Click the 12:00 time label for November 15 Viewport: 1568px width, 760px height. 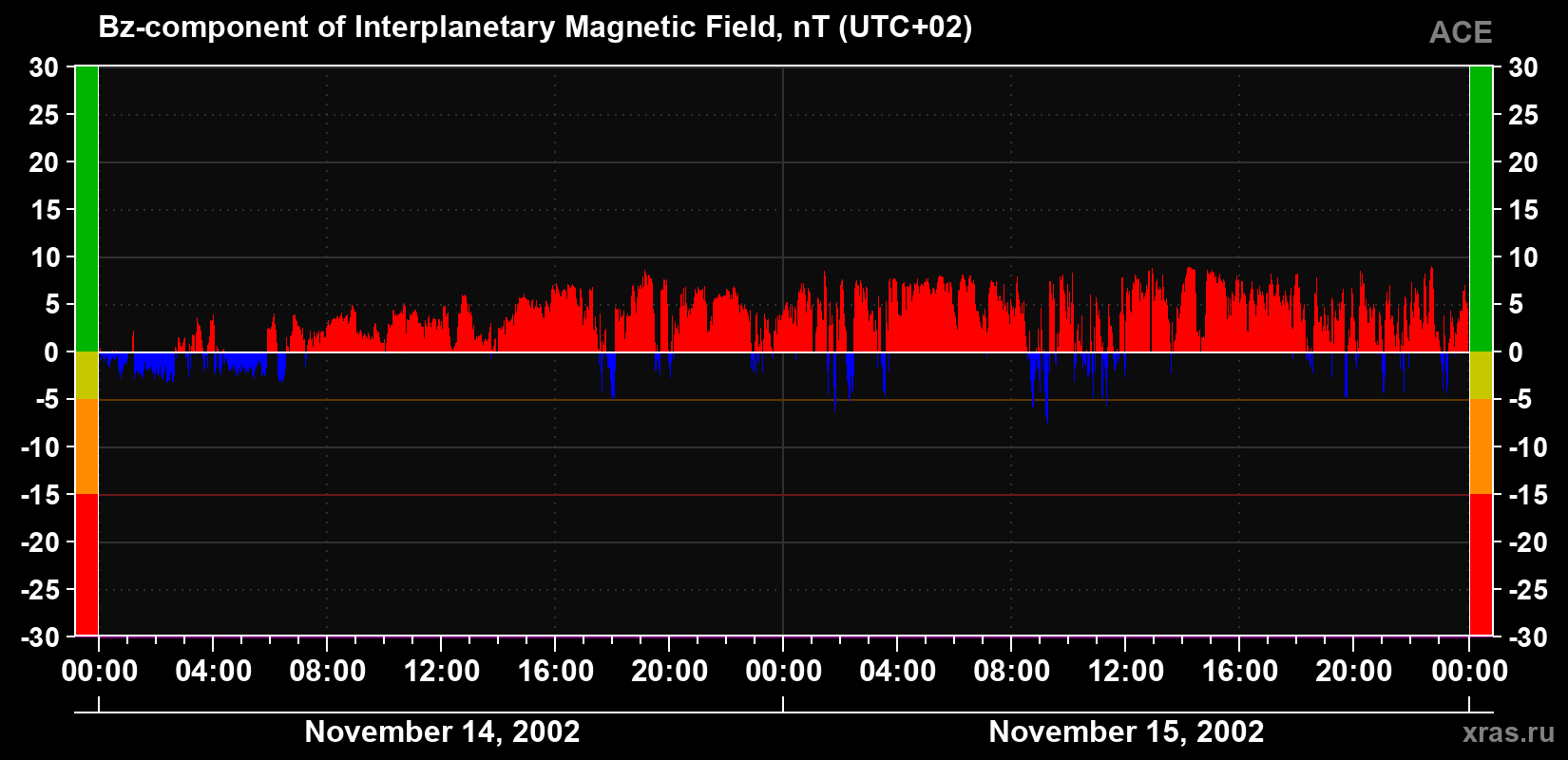pyautogui.click(x=1126, y=672)
